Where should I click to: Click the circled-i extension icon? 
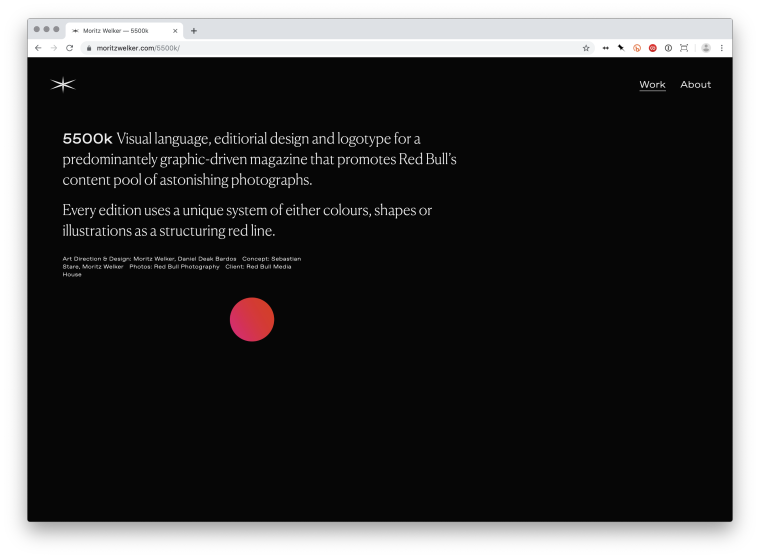pyautogui.click(x=668, y=48)
